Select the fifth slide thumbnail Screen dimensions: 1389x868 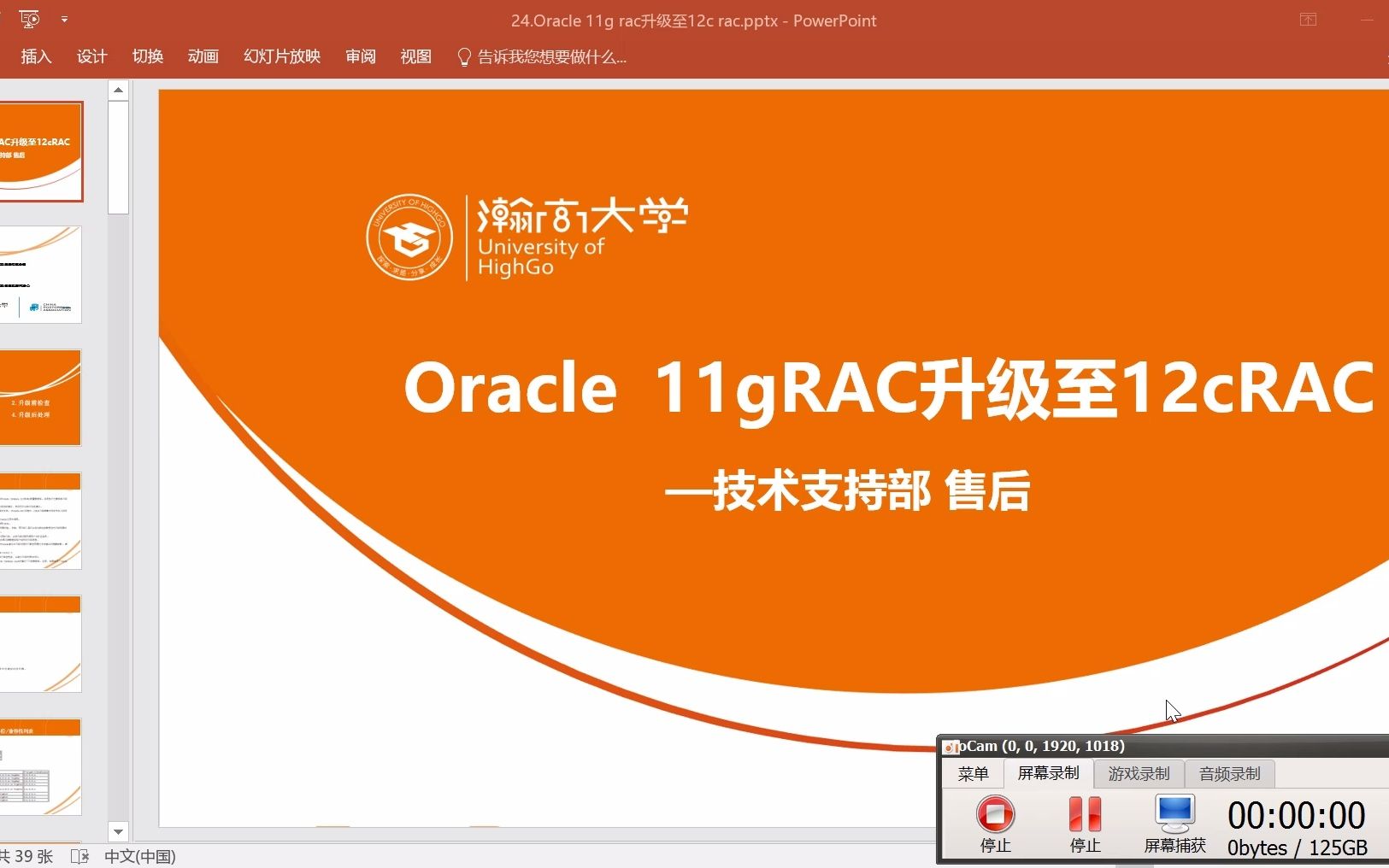tap(41, 644)
